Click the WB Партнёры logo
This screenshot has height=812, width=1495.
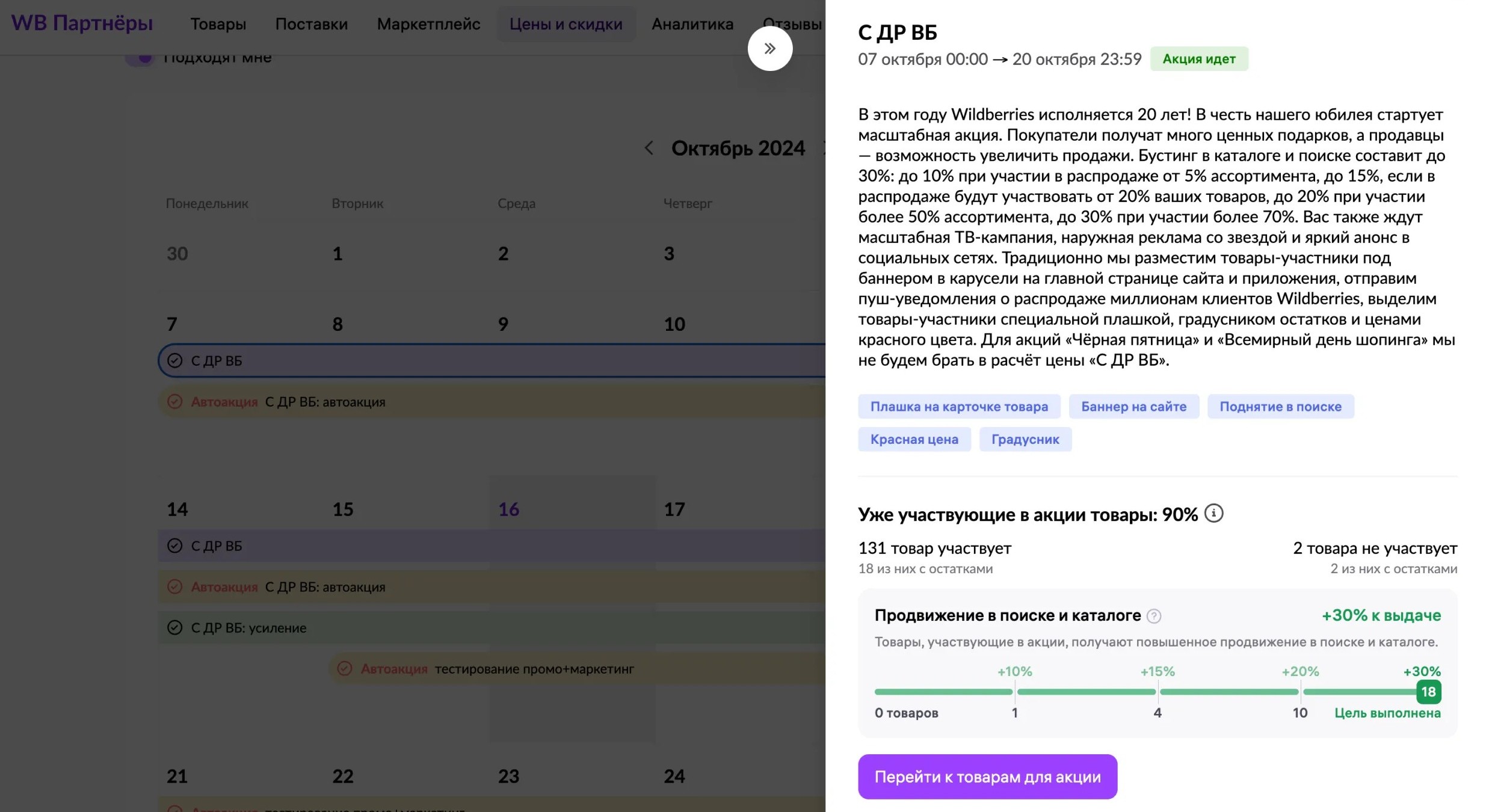coord(81,23)
